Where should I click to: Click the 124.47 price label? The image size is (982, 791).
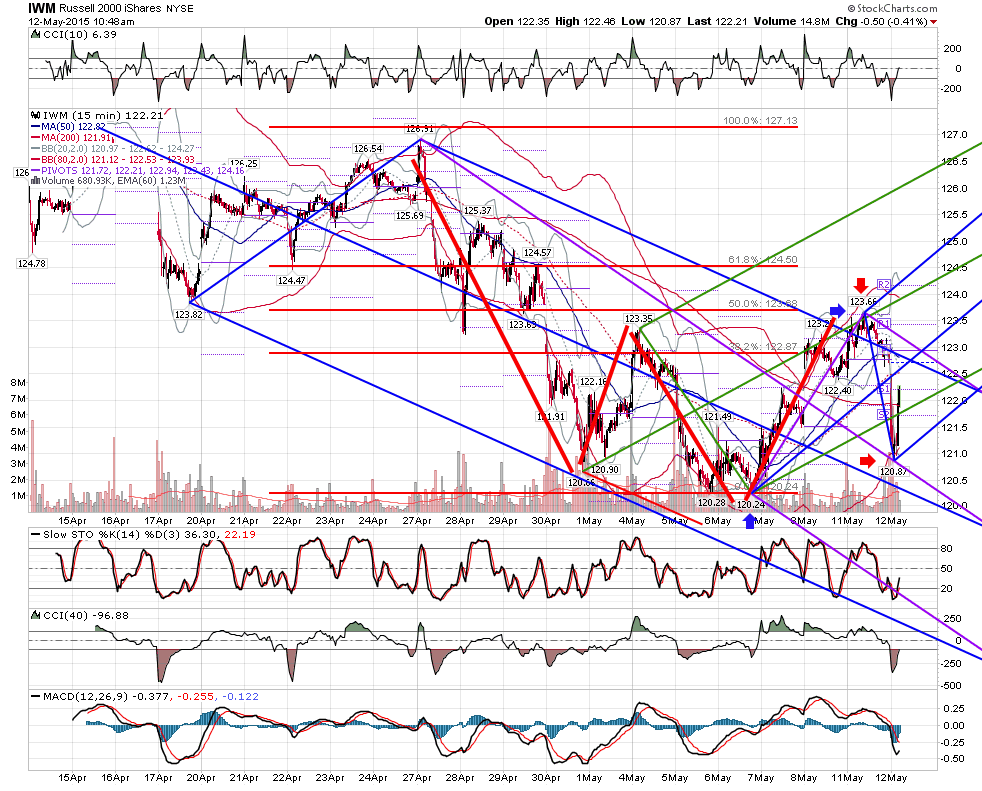[291, 280]
